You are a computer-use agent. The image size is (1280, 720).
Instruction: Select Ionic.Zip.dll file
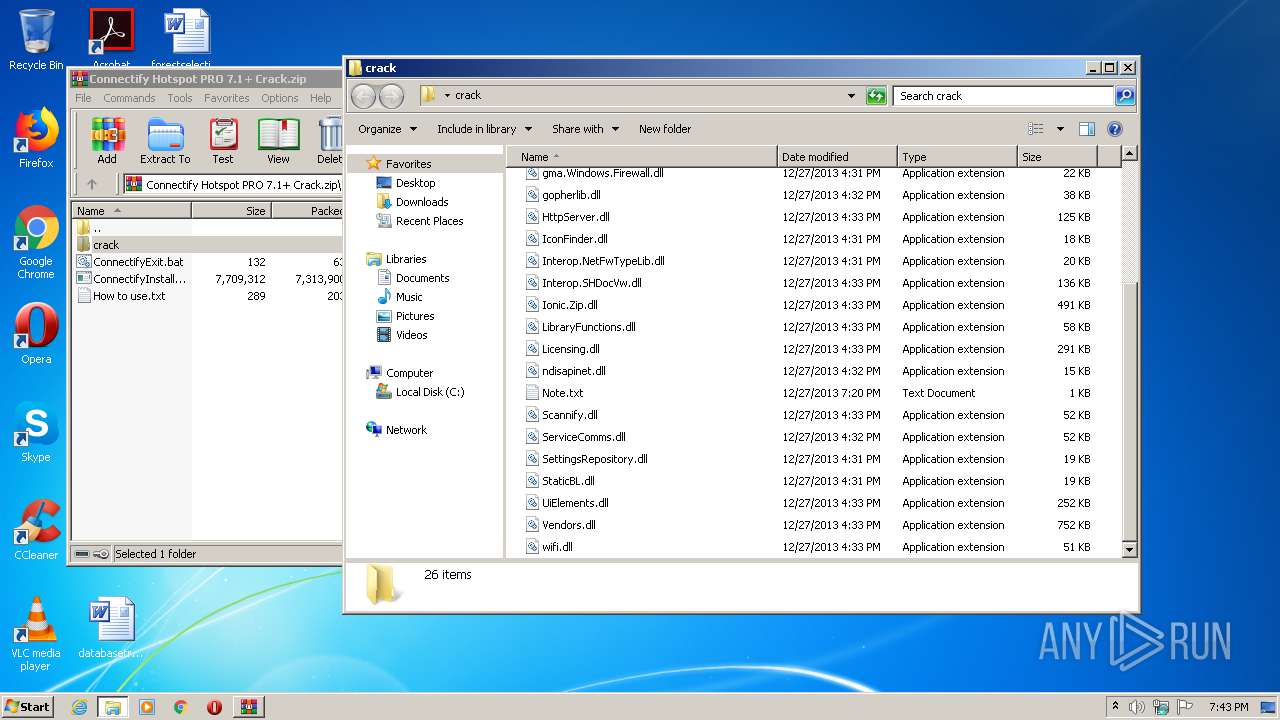click(x=569, y=305)
